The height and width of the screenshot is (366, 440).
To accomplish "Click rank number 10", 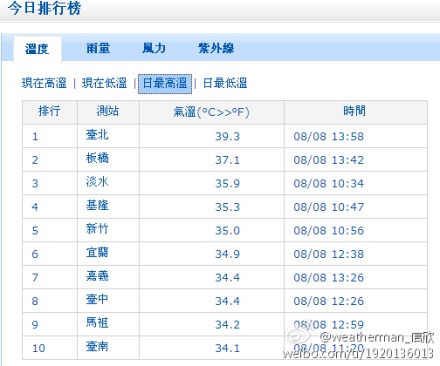I will tap(39, 348).
